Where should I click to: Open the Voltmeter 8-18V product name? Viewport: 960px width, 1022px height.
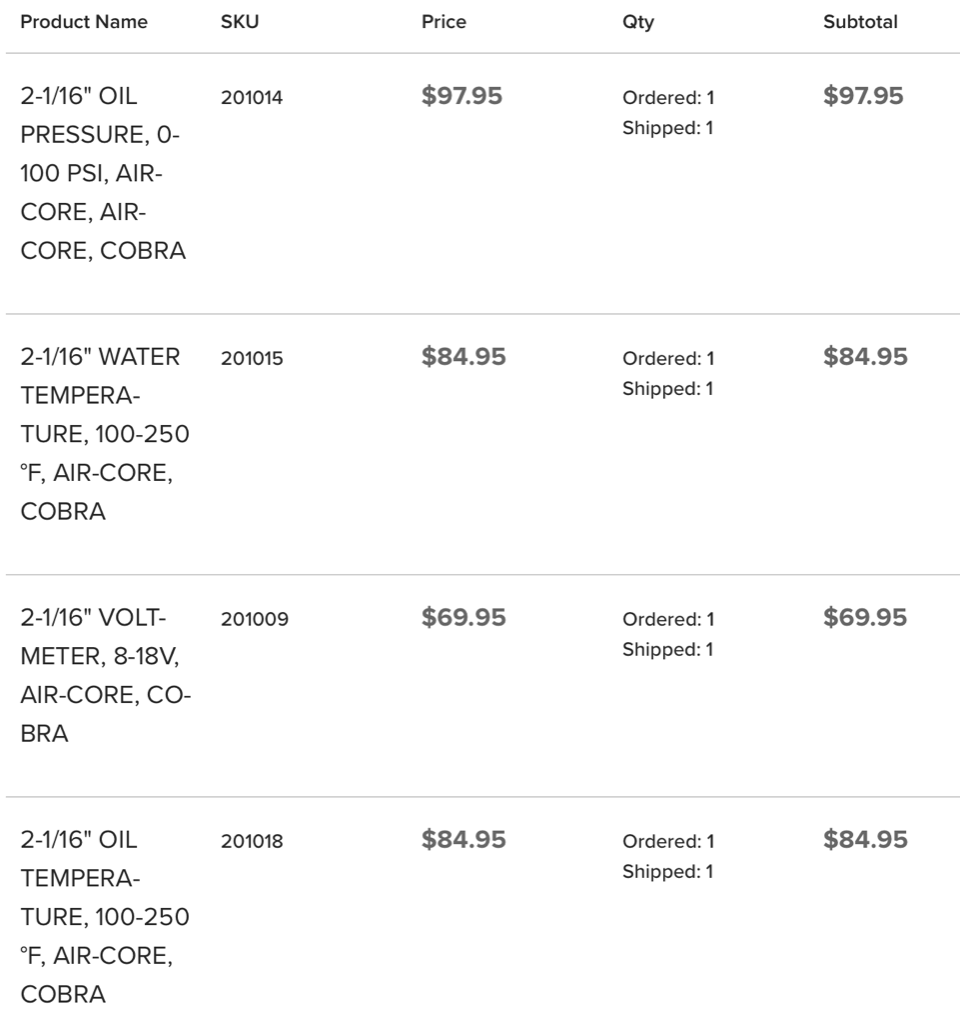tap(106, 675)
